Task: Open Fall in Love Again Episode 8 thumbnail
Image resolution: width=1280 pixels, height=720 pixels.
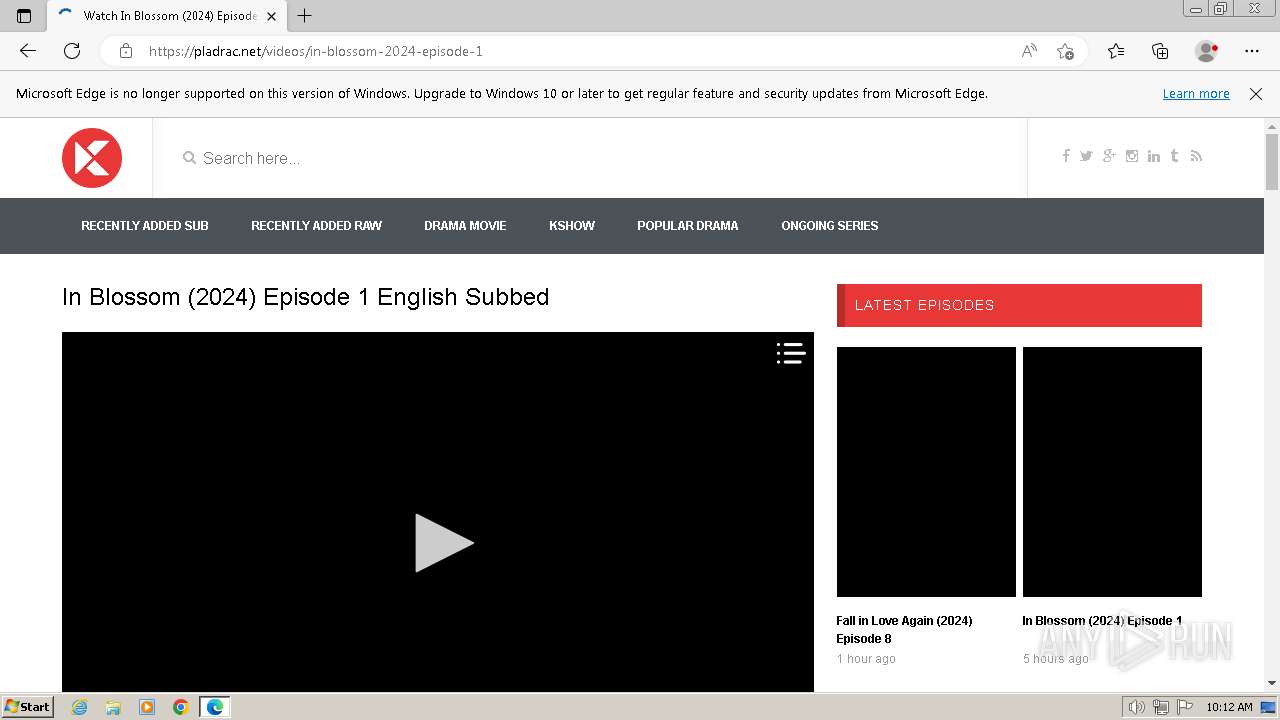Action: [926, 472]
